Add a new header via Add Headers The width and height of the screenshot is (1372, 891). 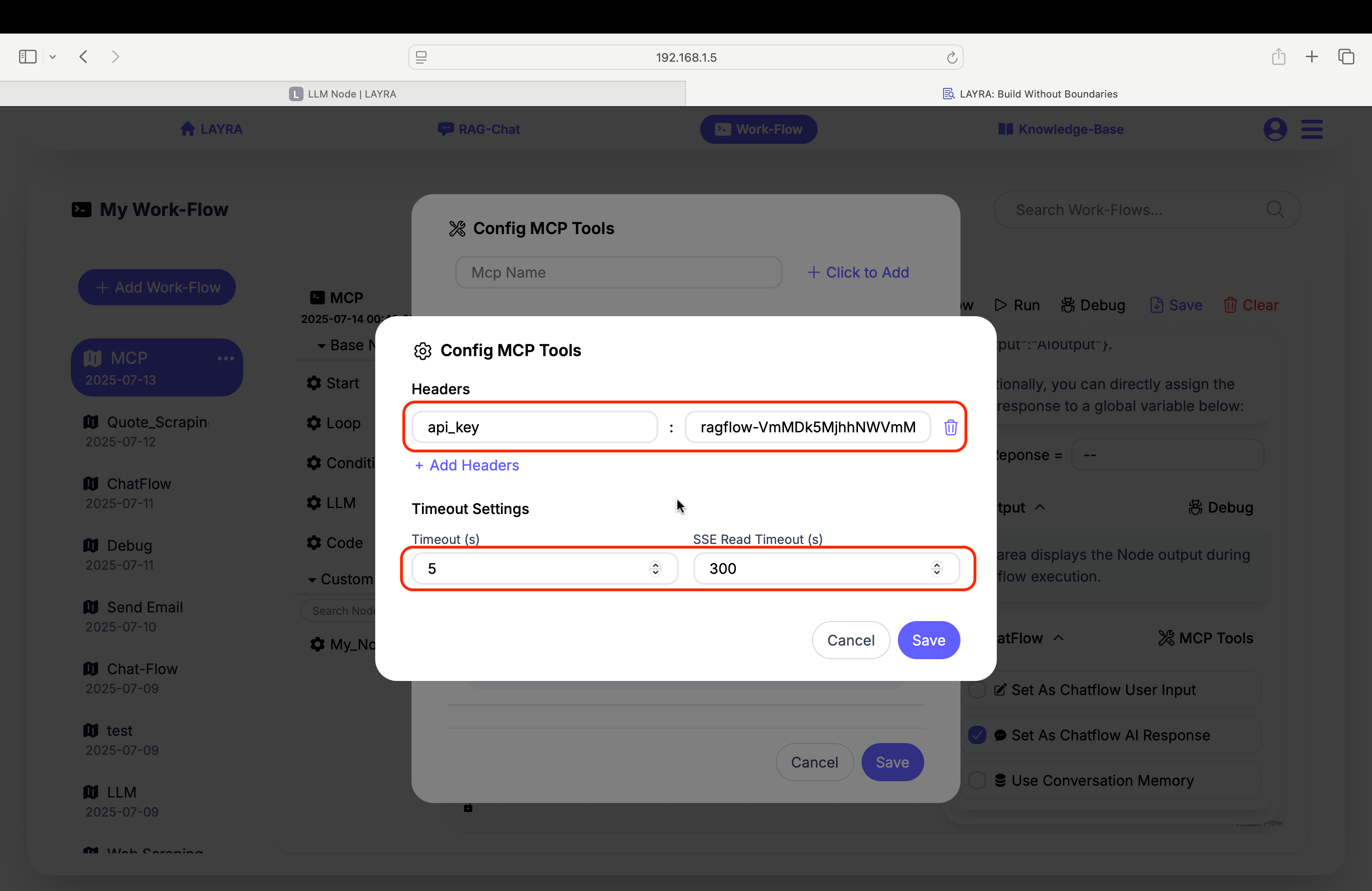click(x=466, y=465)
